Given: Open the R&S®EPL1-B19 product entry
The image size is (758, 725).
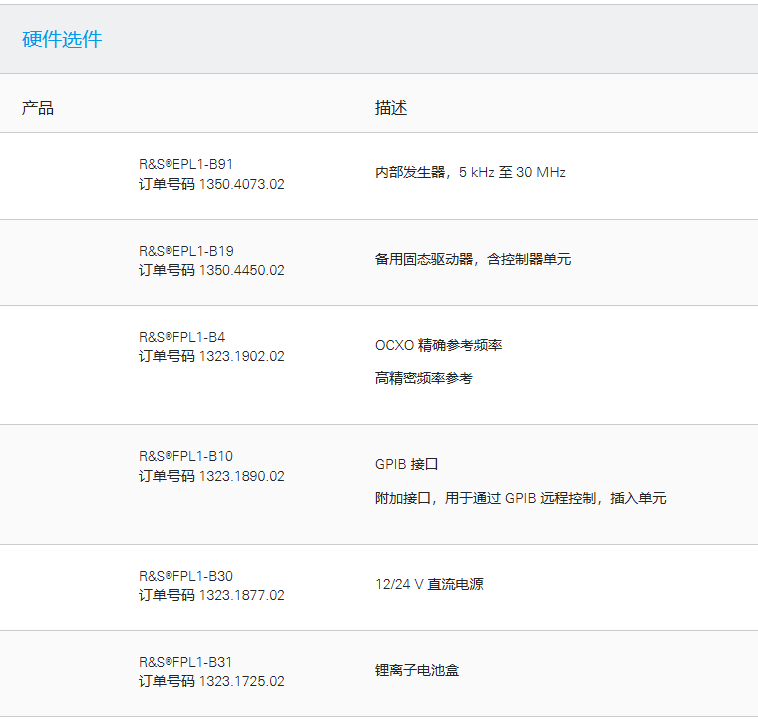Looking at the screenshot, I should coord(186,251).
